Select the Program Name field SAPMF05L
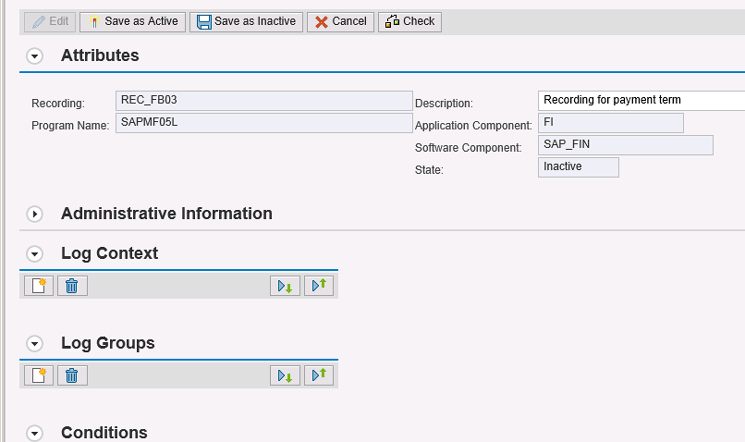Image resolution: width=745 pixels, height=442 pixels. [x=262, y=123]
